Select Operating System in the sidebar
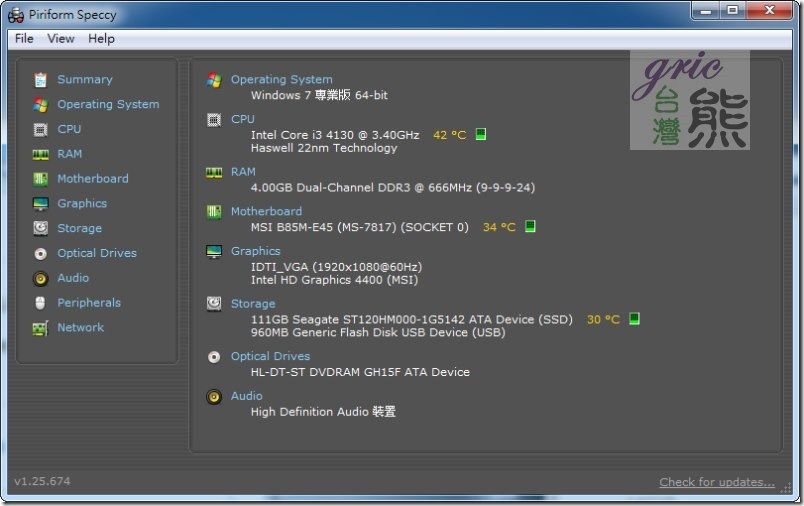This screenshot has height=506, width=804. (x=108, y=104)
